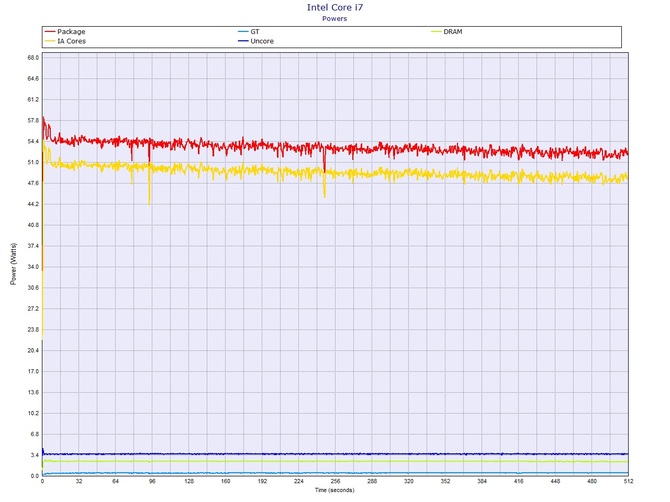Click the Powers subtitle
This screenshot has height=502, width=670.
(x=335, y=19)
